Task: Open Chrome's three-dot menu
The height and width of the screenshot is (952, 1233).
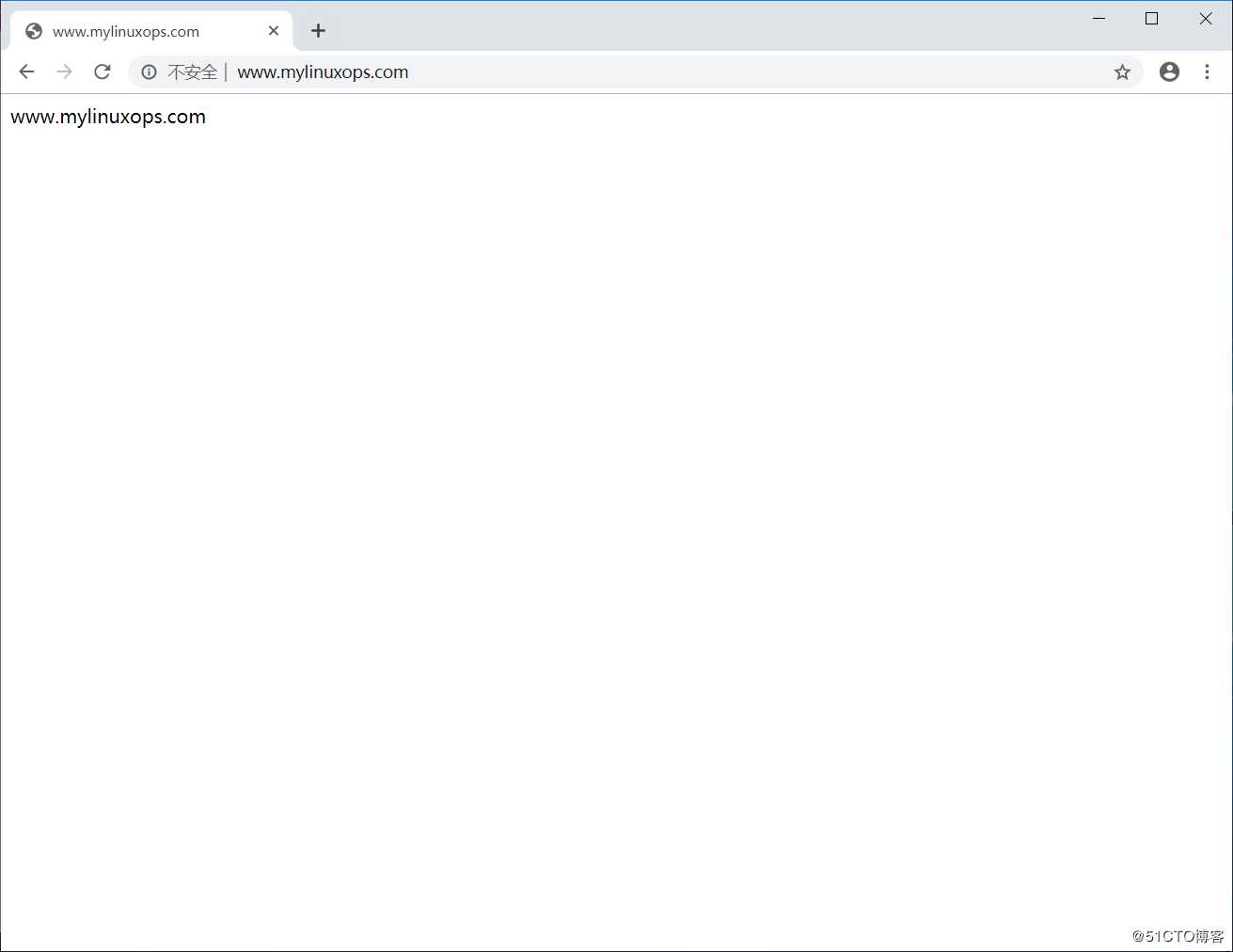Action: point(1207,71)
